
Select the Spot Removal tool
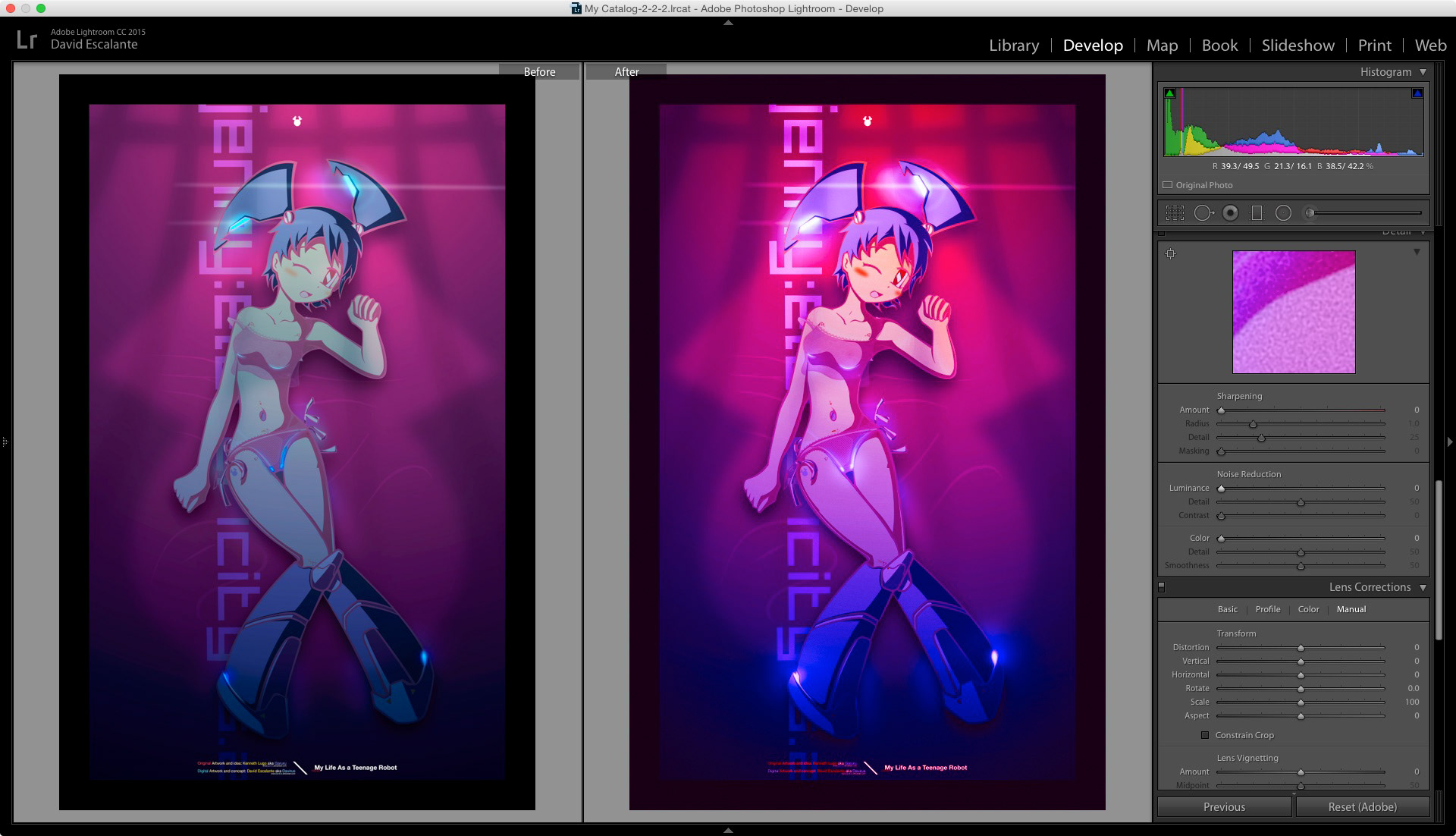[x=1203, y=213]
